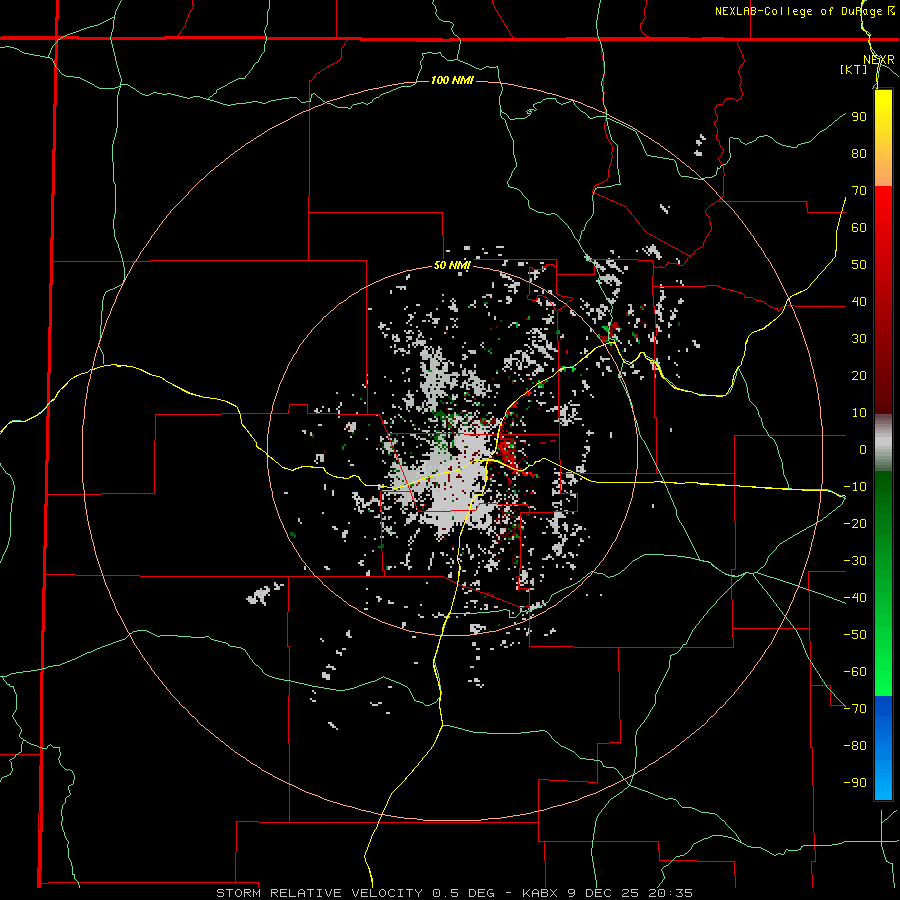Click the "100 NMI" range ring label
Viewport: 900px width, 900px height.
pyautogui.click(x=452, y=80)
